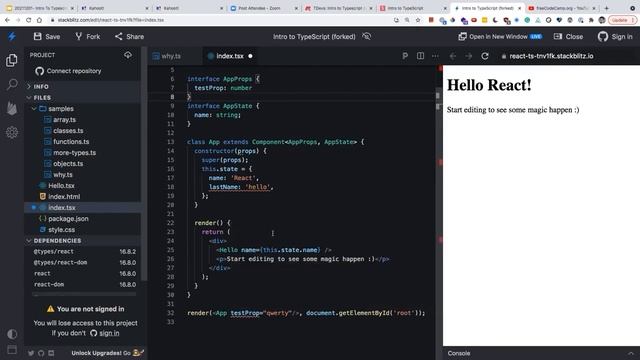This screenshot has height=360, width=640.
Task: Collapse the FILES section
Action: [82, 98]
